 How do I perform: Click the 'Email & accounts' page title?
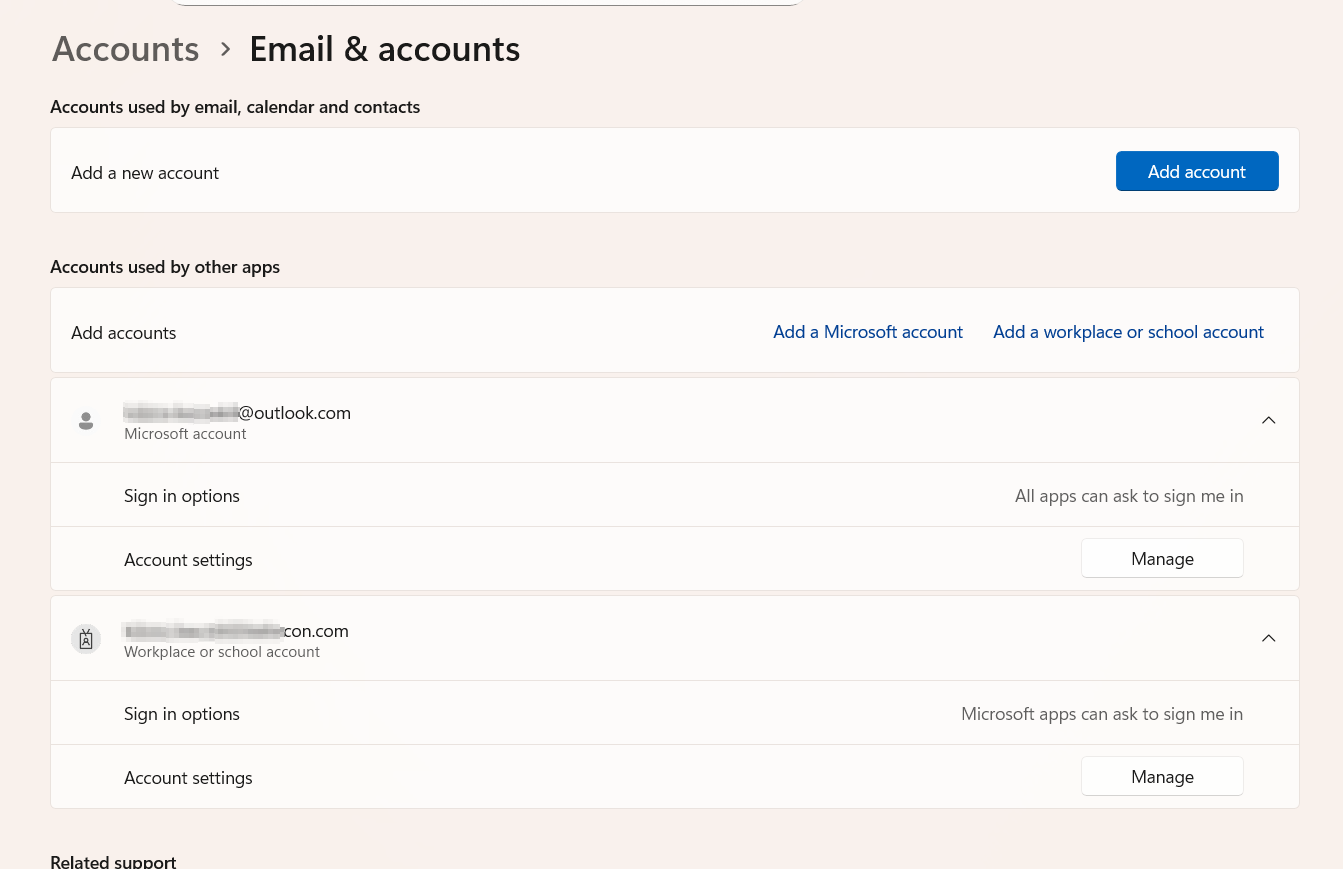click(385, 49)
